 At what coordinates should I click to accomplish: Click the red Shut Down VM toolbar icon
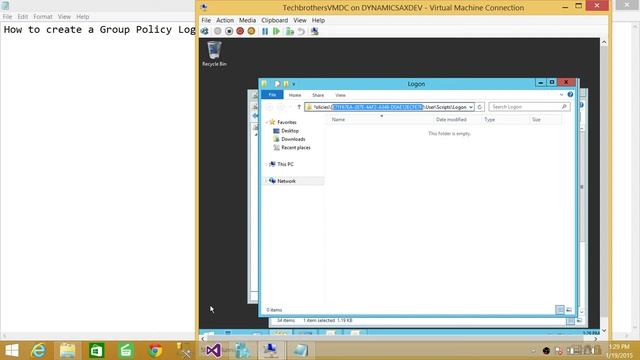click(x=240, y=31)
